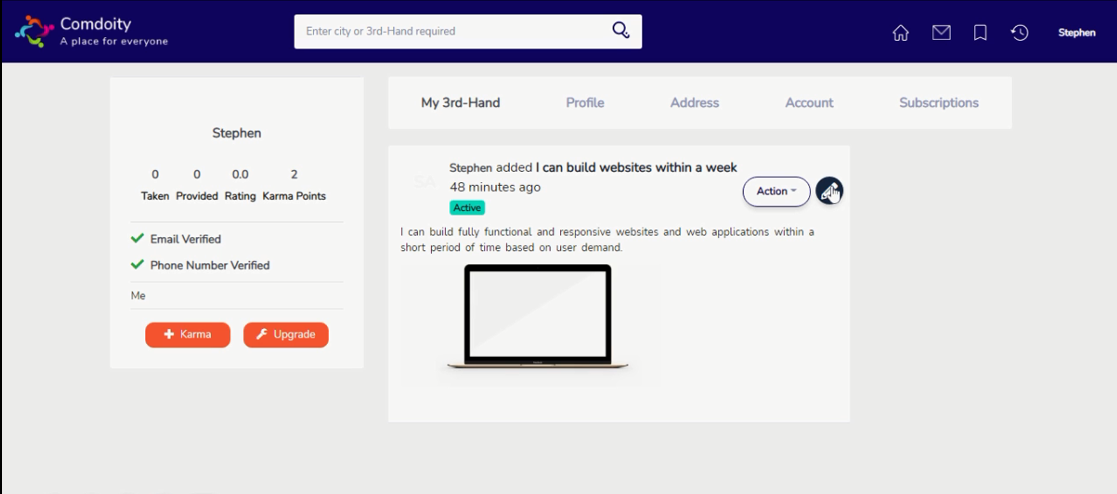Click the Karma button
This screenshot has height=494, width=1117.
pyautogui.click(x=187, y=334)
